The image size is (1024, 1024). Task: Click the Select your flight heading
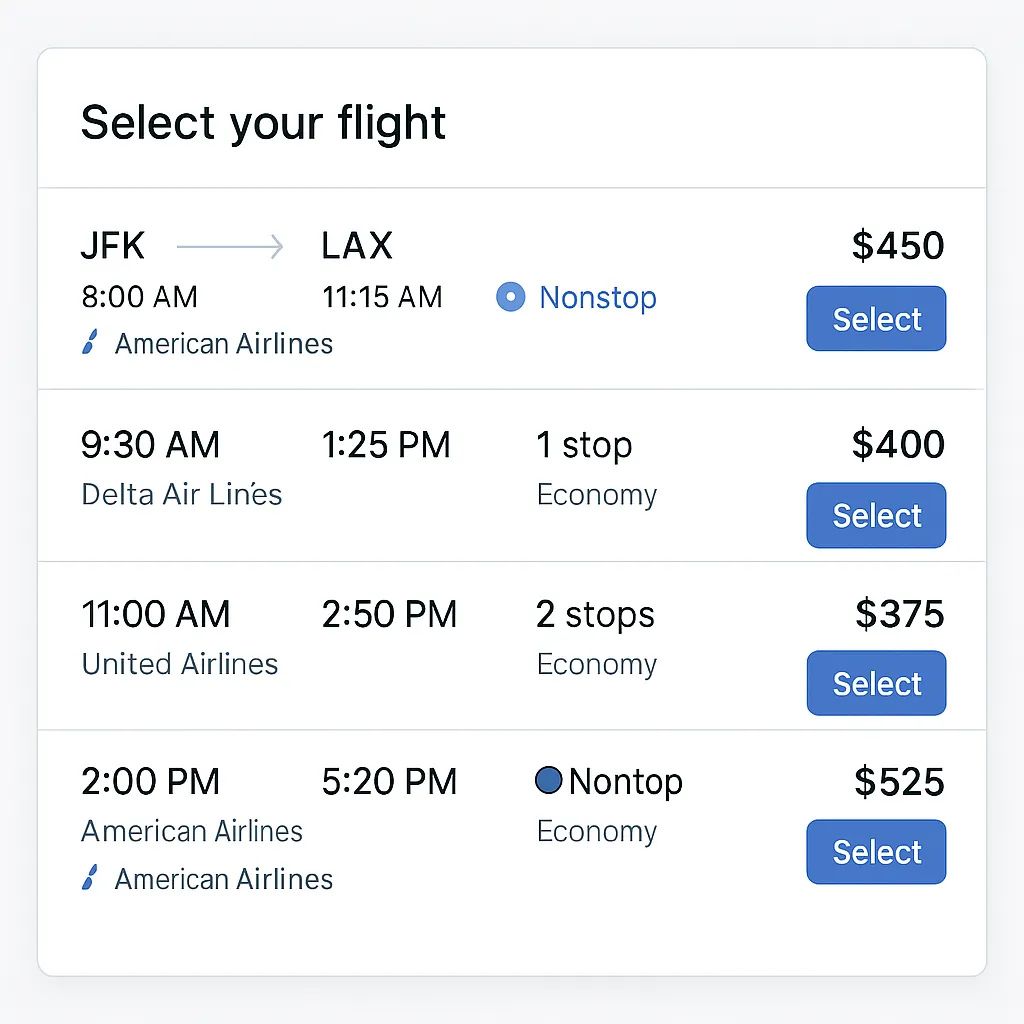[263, 123]
